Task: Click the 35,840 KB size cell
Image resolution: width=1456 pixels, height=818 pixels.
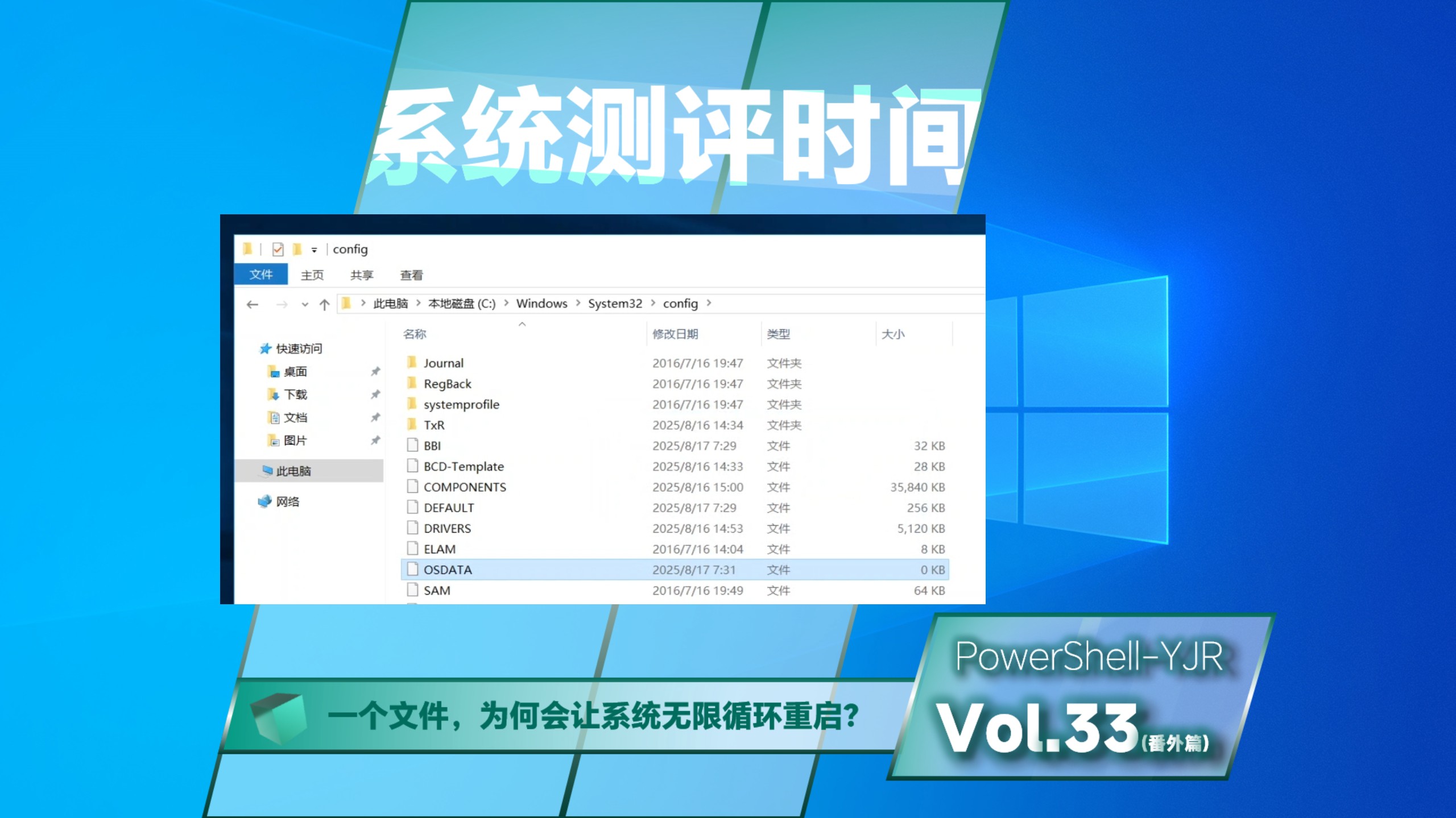Action: pyautogui.click(x=917, y=487)
